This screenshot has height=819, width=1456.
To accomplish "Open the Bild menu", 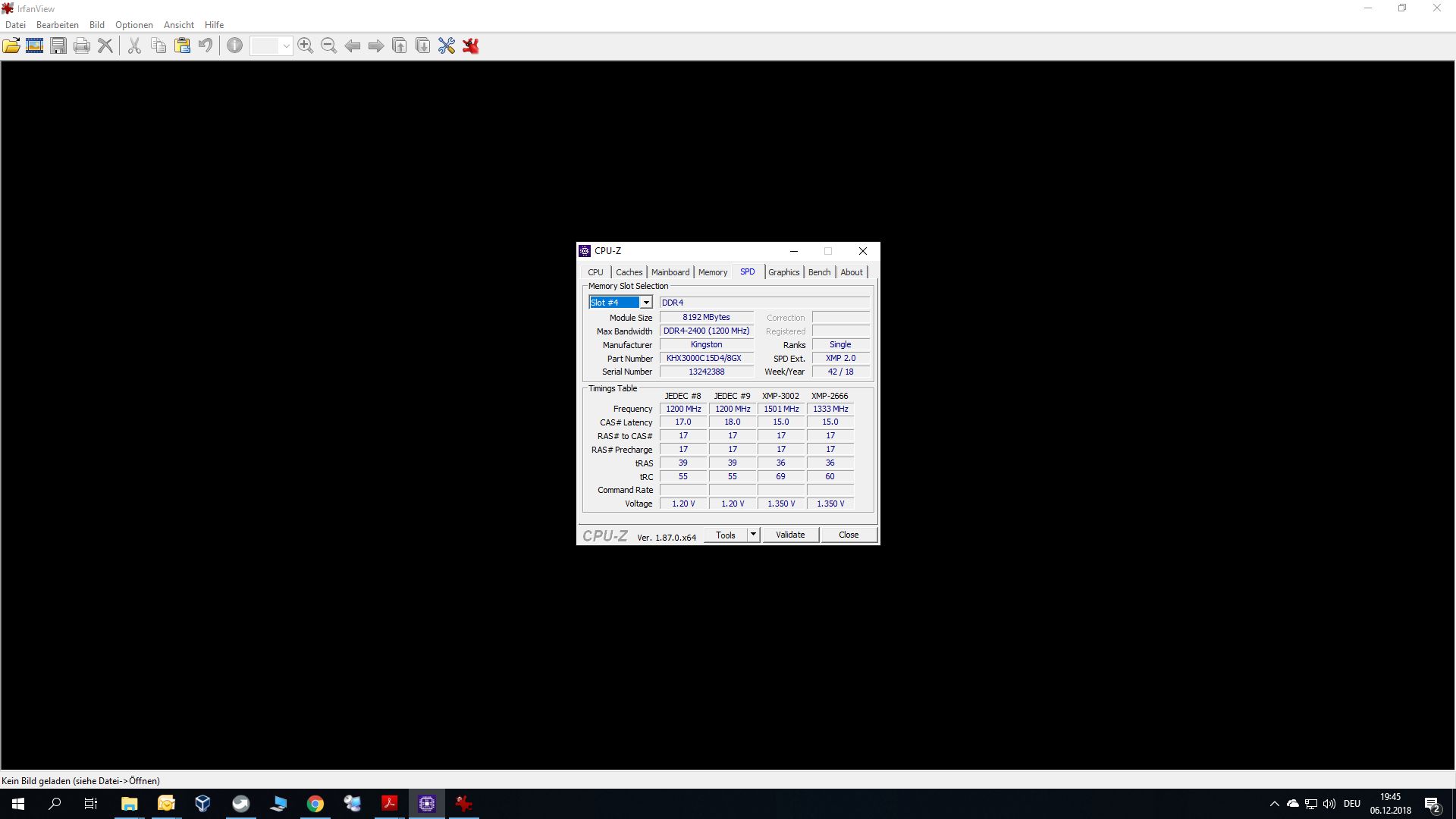I will point(96,25).
